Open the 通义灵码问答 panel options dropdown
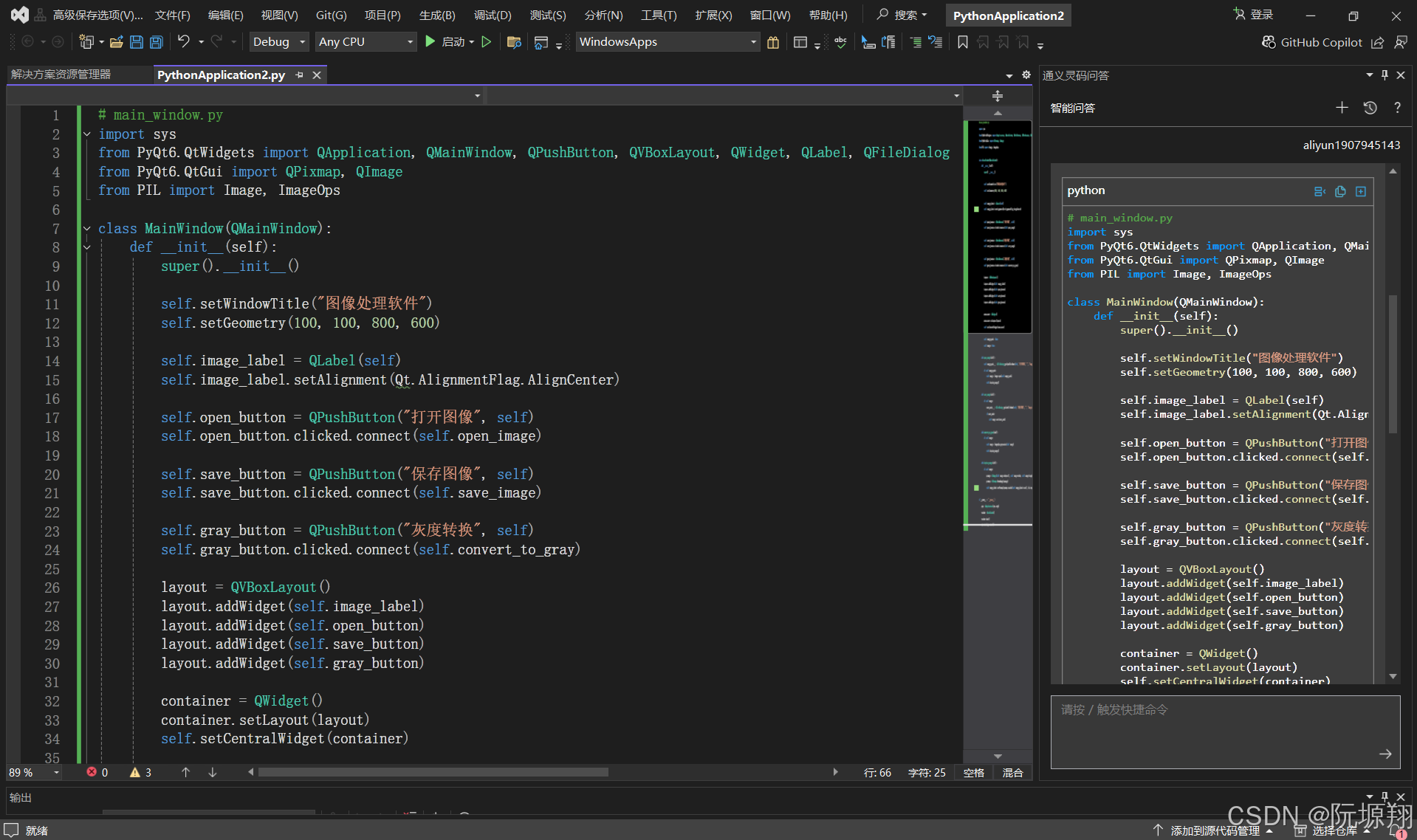The width and height of the screenshot is (1417, 840). tap(1370, 75)
